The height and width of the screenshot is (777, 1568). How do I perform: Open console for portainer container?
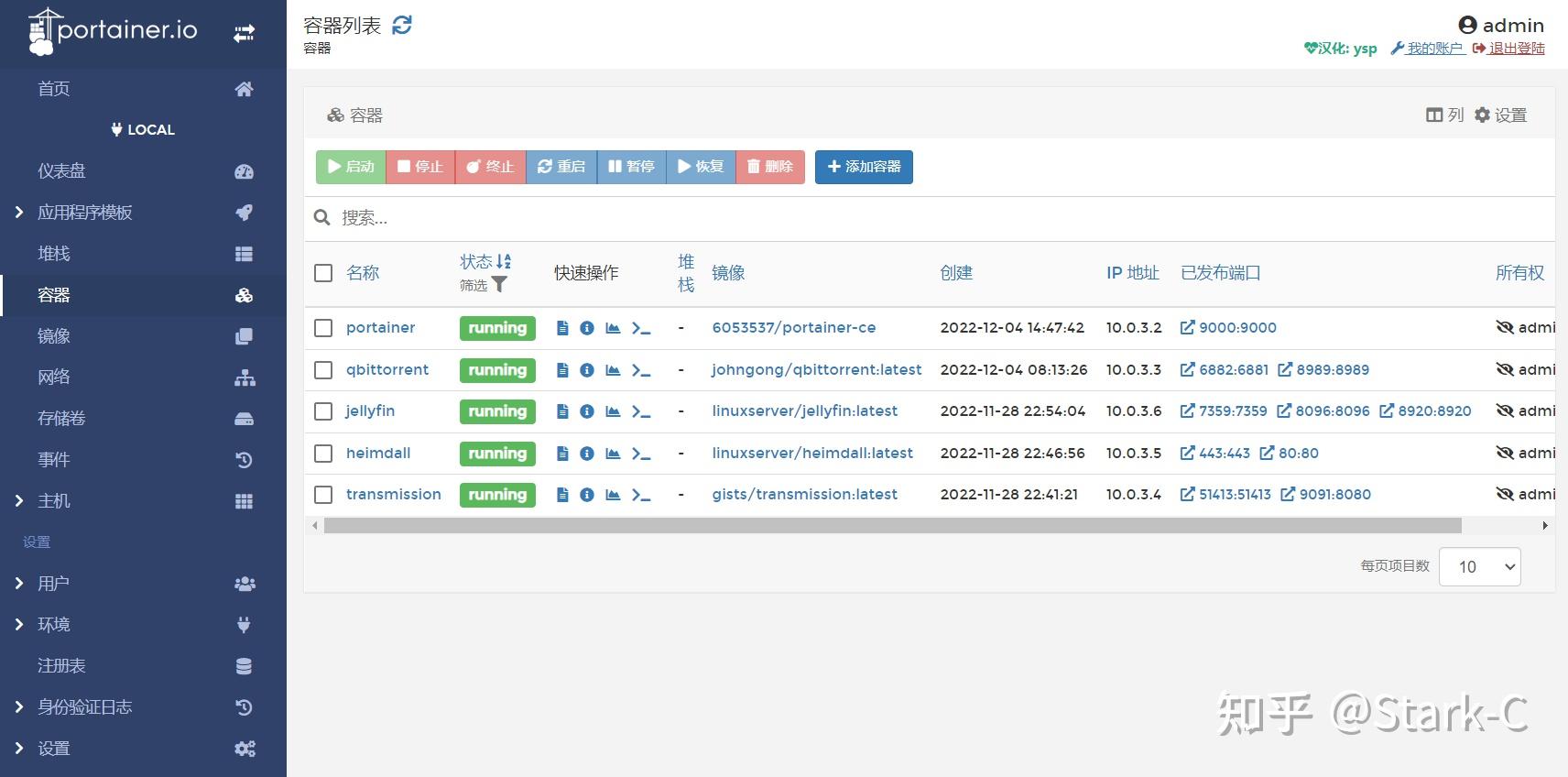641,328
